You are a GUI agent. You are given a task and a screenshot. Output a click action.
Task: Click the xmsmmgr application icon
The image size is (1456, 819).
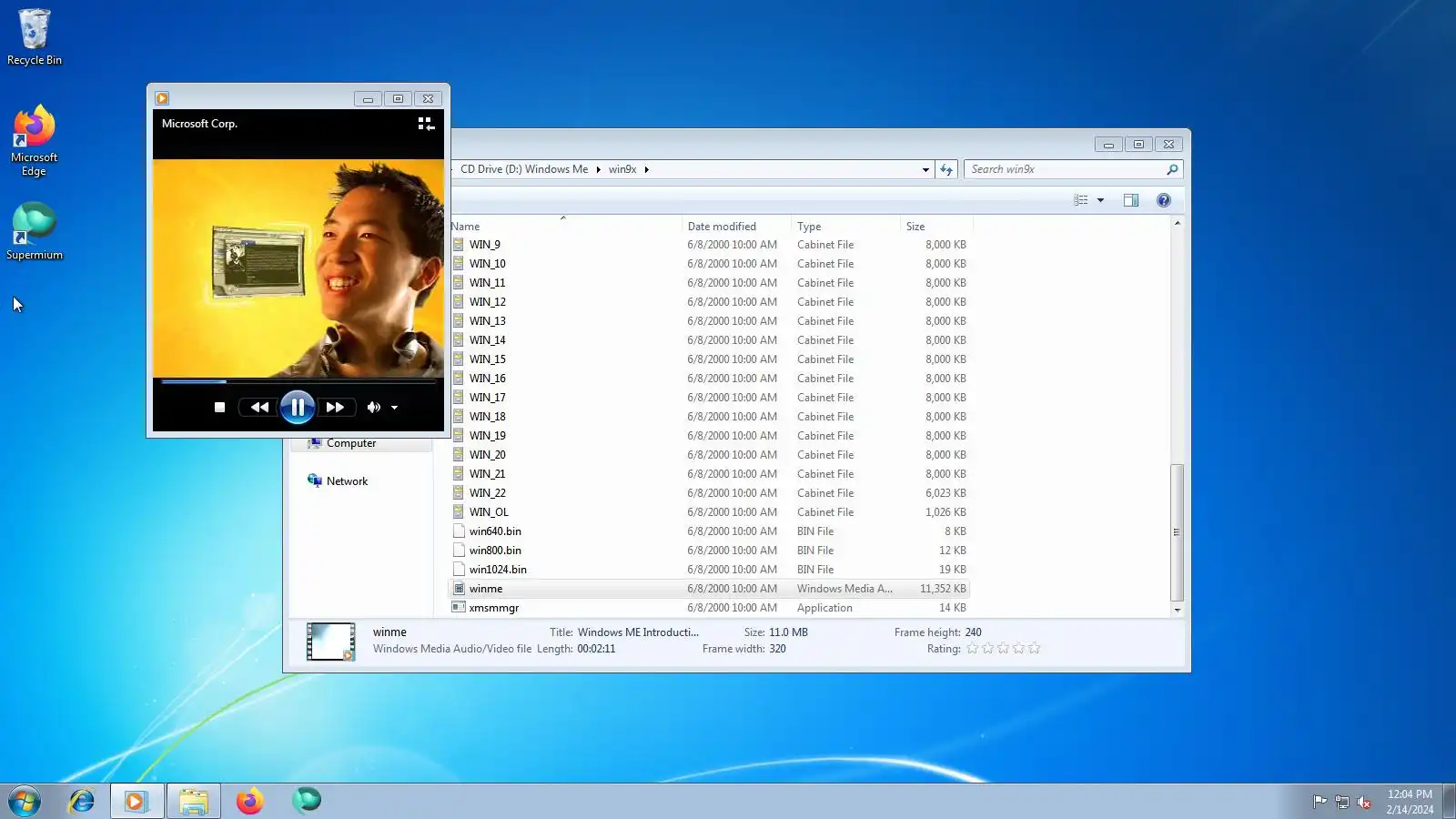[x=459, y=608]
